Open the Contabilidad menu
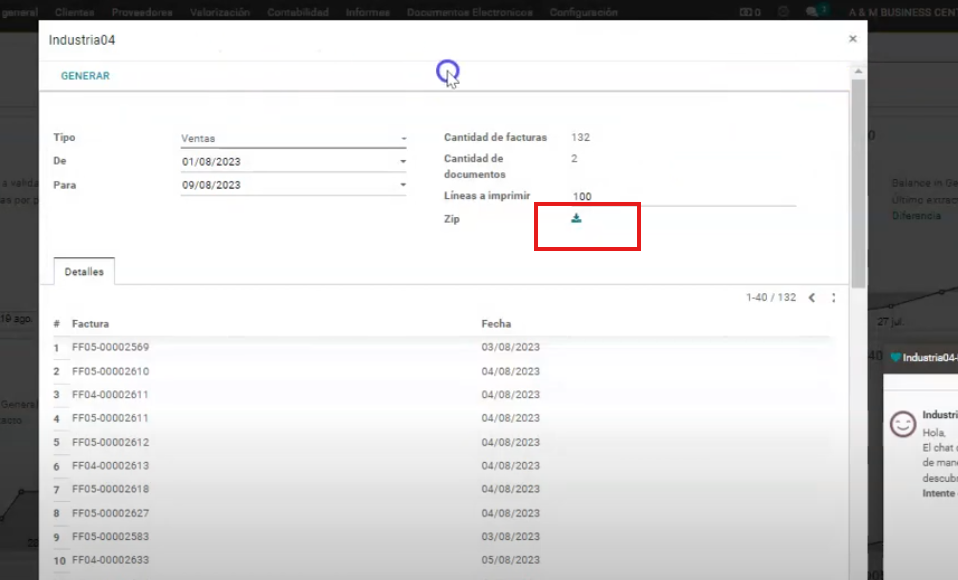The image size is (958, 580). 298,12
